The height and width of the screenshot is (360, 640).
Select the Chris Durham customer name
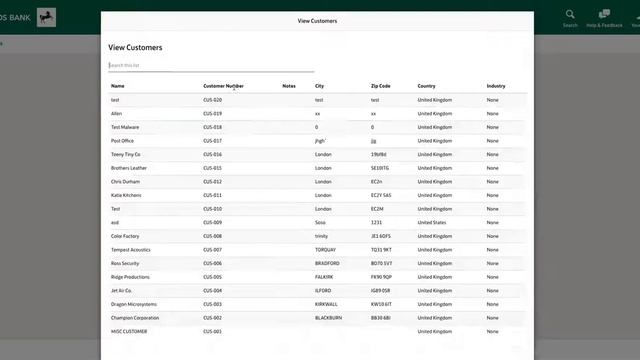[x=125, y=182]
